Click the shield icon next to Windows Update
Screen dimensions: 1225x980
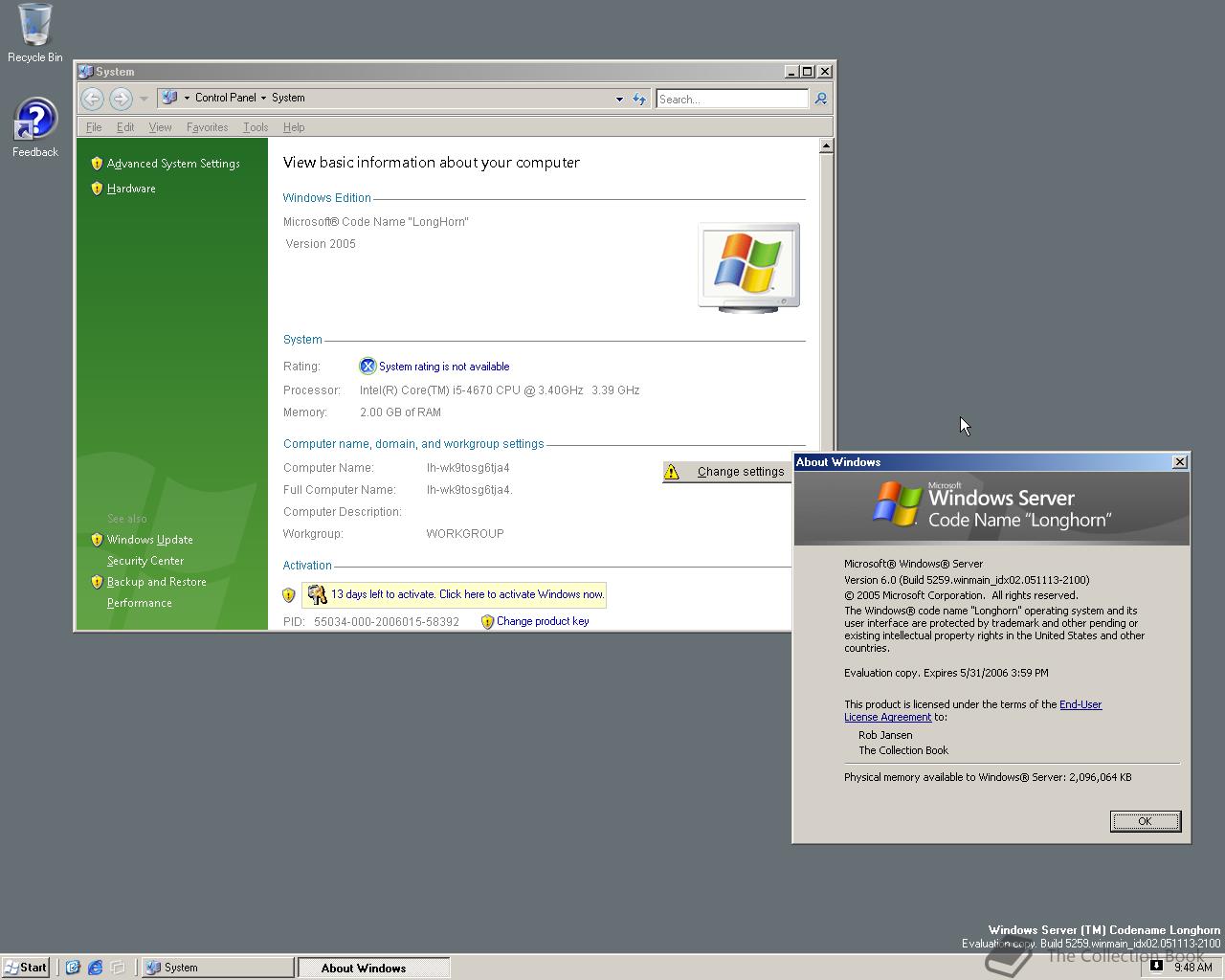(97, 540)
